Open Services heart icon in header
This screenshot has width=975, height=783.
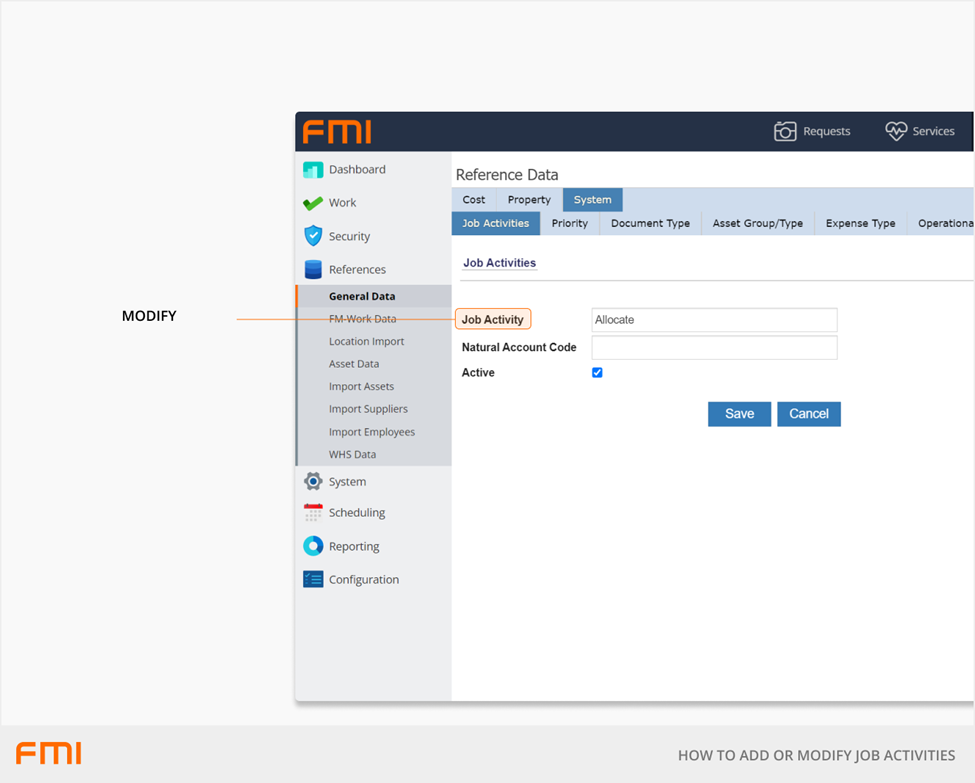pyautogui.click(x=896, y=131)
